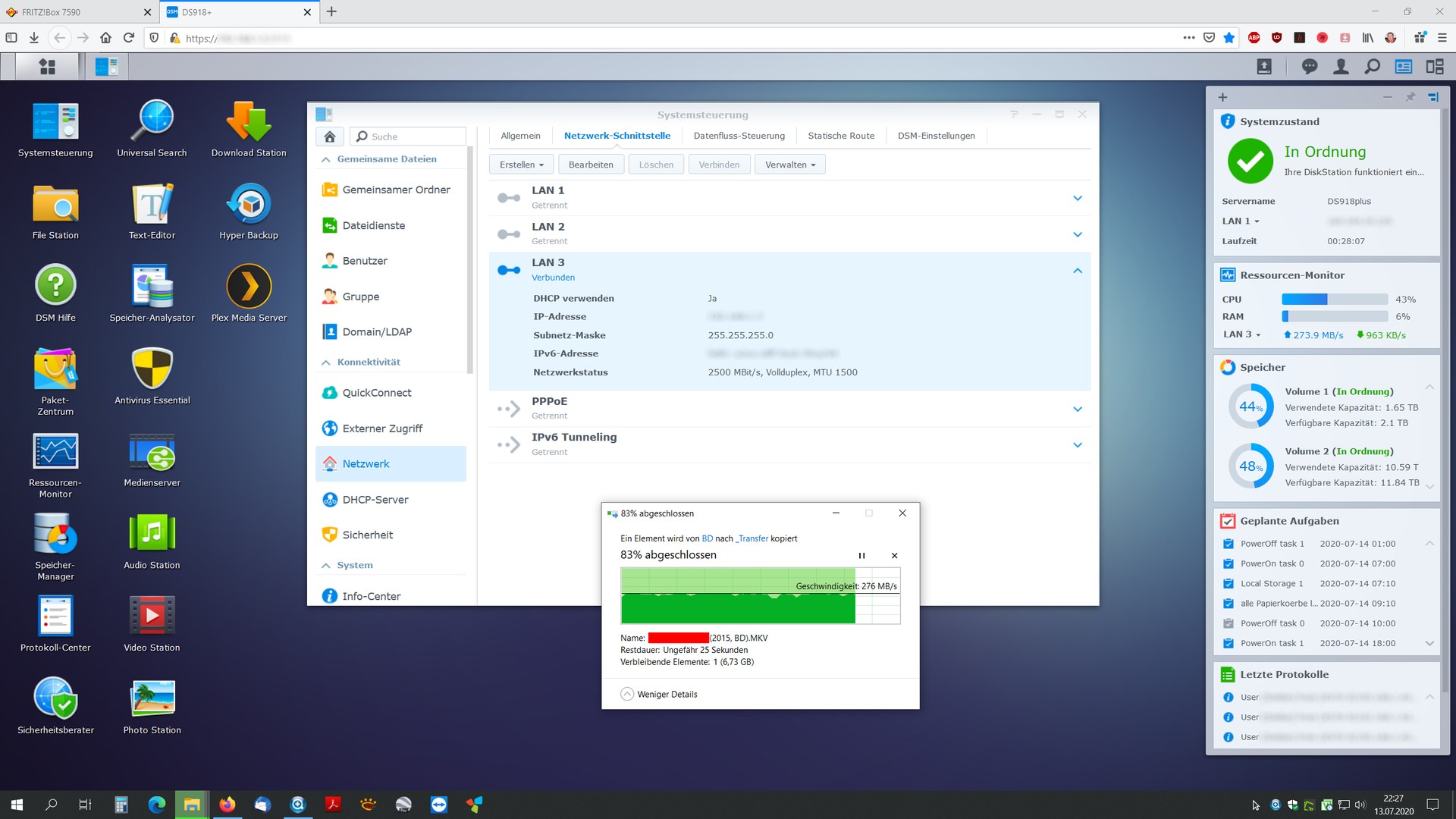Open the DSM notifications speech-bubble icon
This screenshot has width=1456, height=819.
[1310, 67]
